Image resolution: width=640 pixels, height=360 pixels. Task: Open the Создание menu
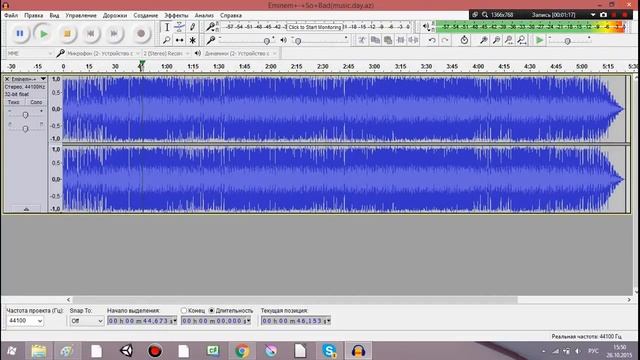(146, 16)
